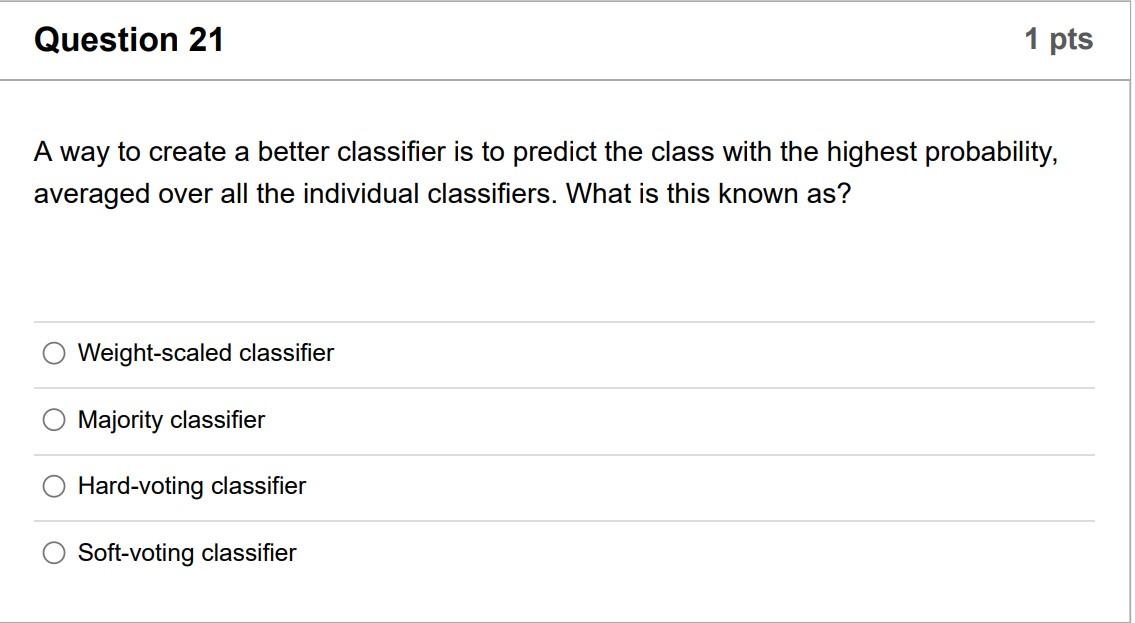Click the Hard-voting classifier answer label
Screen dimensions: 1135x623
coord(192,485)
